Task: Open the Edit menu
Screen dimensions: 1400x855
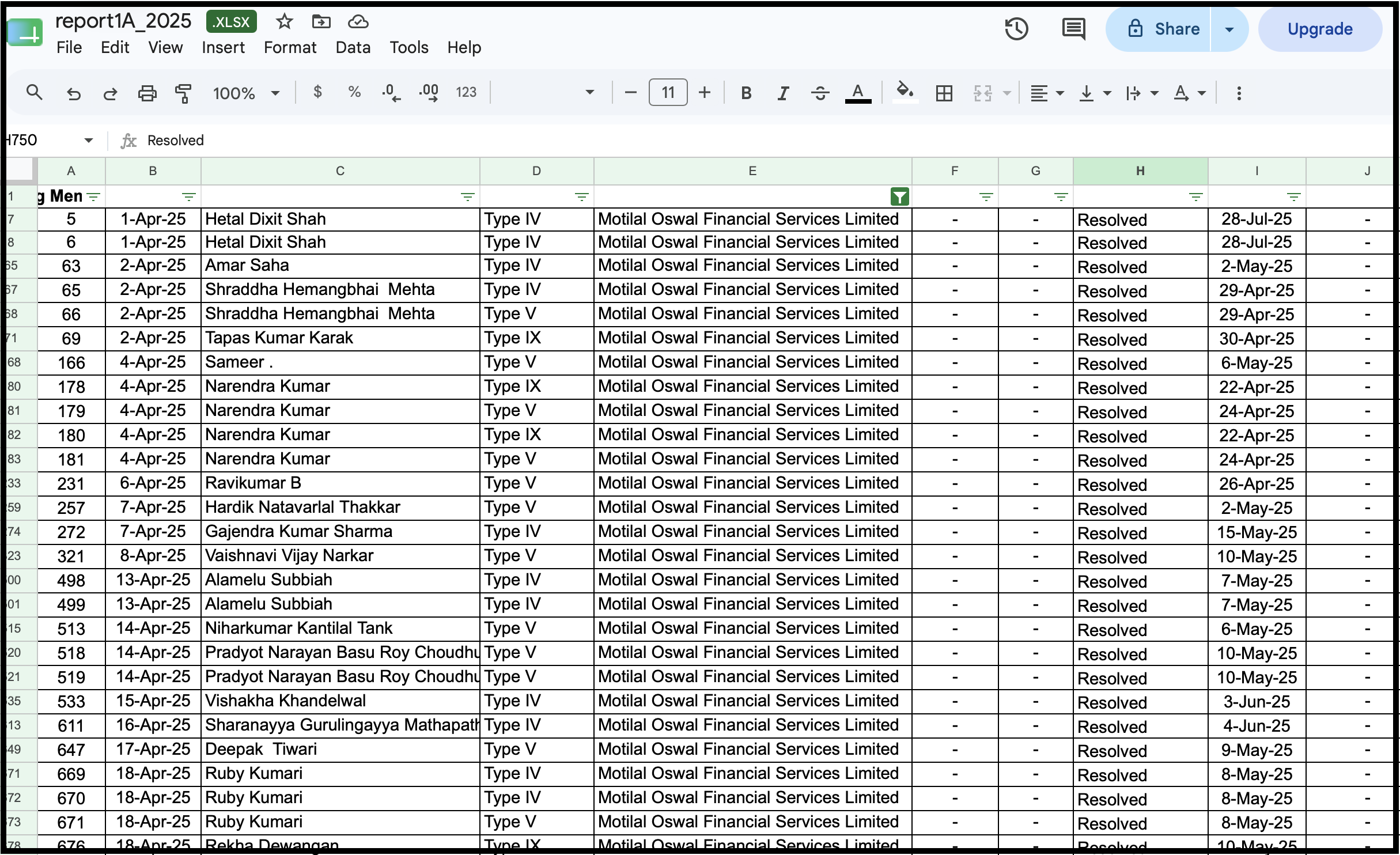Action: (115, 47)
